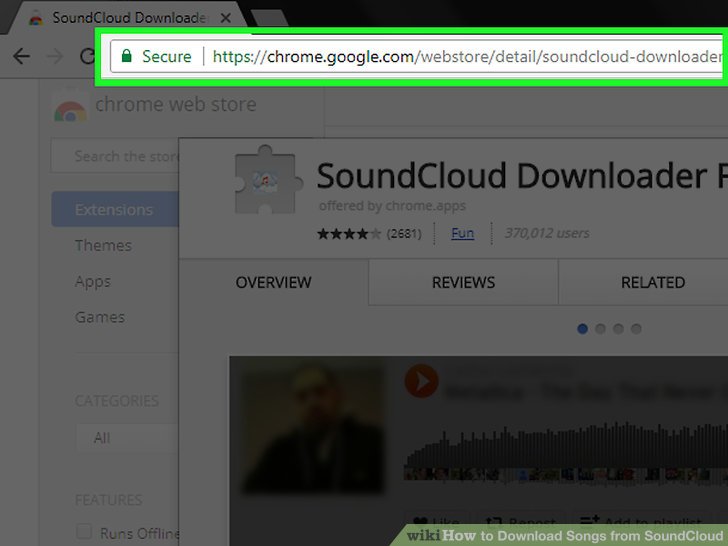This screenshot has height=546, width=728.
Task: Enable the Runs Offline checkbox
Action: coord(84,531)
